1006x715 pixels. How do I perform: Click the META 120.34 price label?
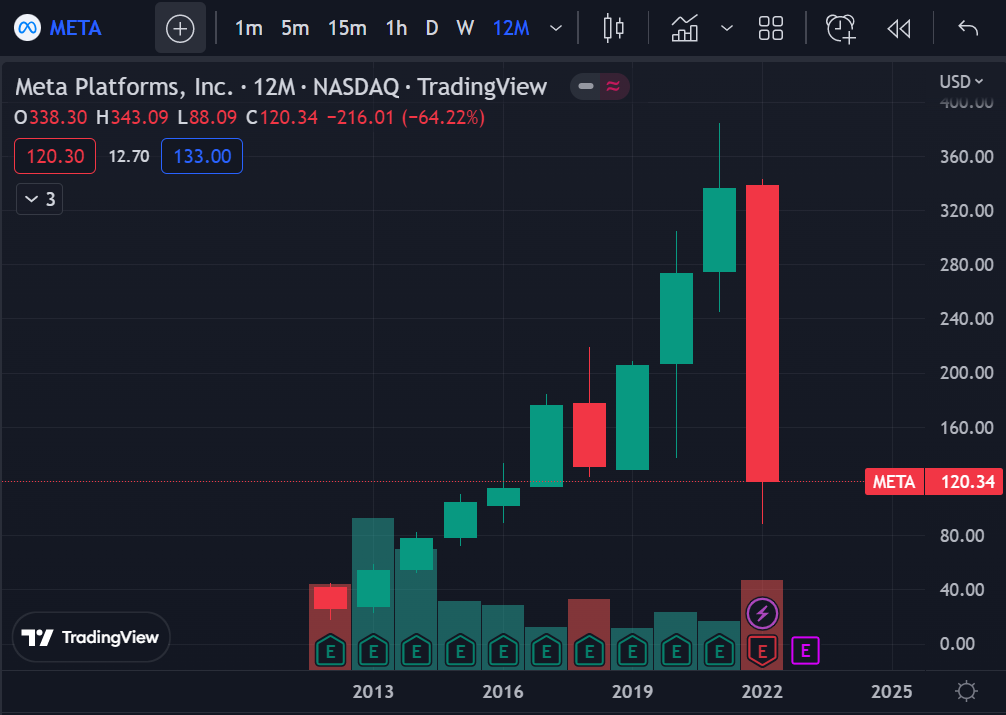pos(934,481)
